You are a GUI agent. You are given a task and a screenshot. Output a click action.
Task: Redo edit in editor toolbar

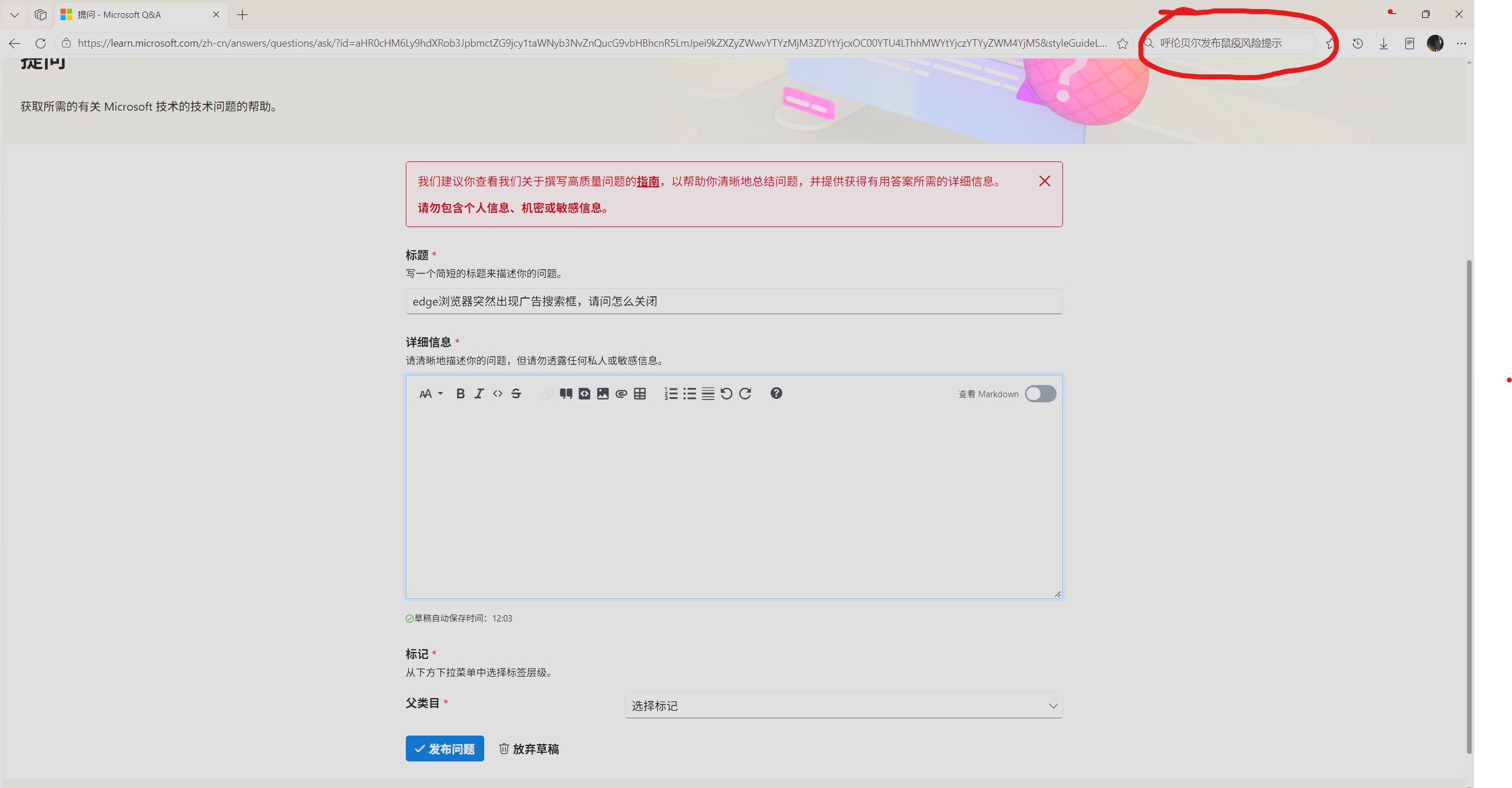pos(745,394)
